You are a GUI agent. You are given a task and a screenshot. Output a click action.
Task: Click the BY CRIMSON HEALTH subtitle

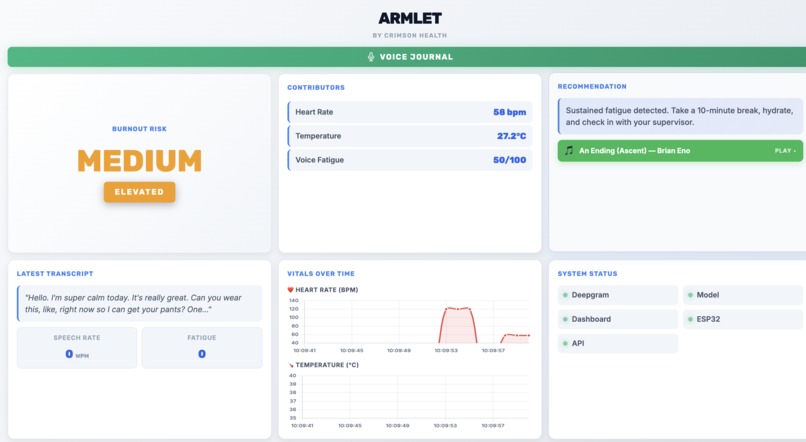(x=410, y=35)
